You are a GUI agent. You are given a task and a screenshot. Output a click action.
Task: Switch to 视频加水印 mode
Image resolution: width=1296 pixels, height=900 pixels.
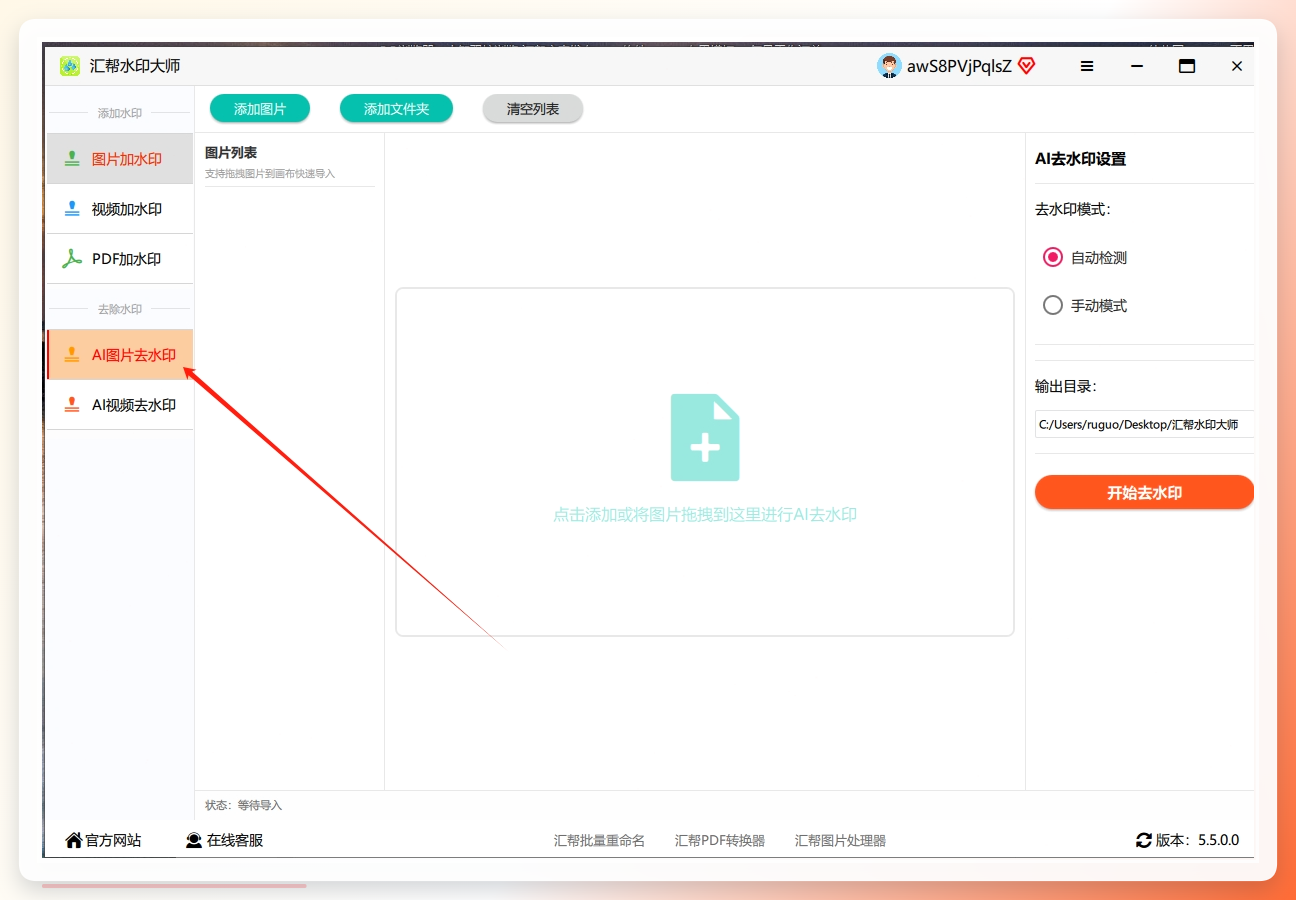[x=120, y=209]
